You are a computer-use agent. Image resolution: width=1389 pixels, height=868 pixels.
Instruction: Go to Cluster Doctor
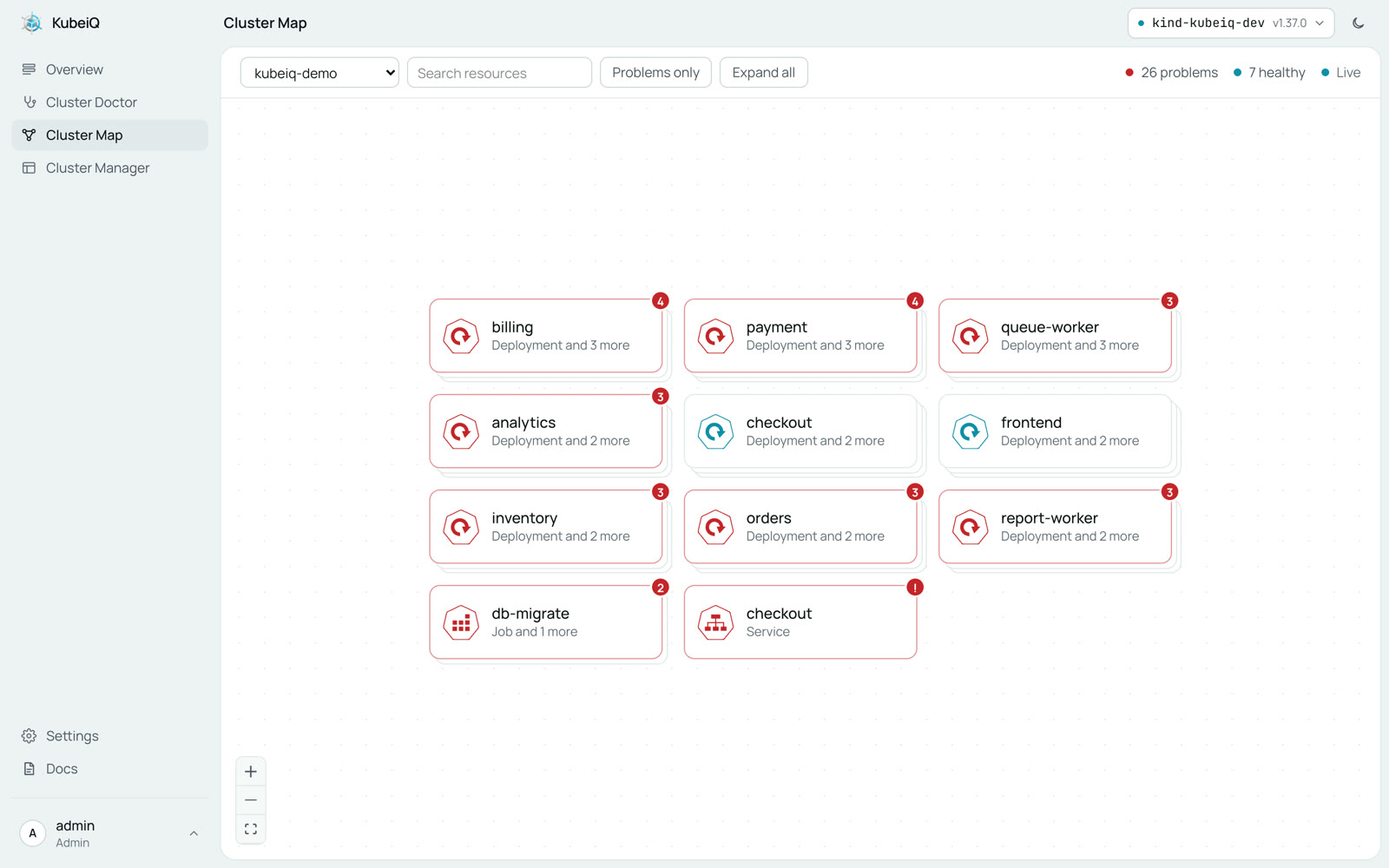pos(110,102)
